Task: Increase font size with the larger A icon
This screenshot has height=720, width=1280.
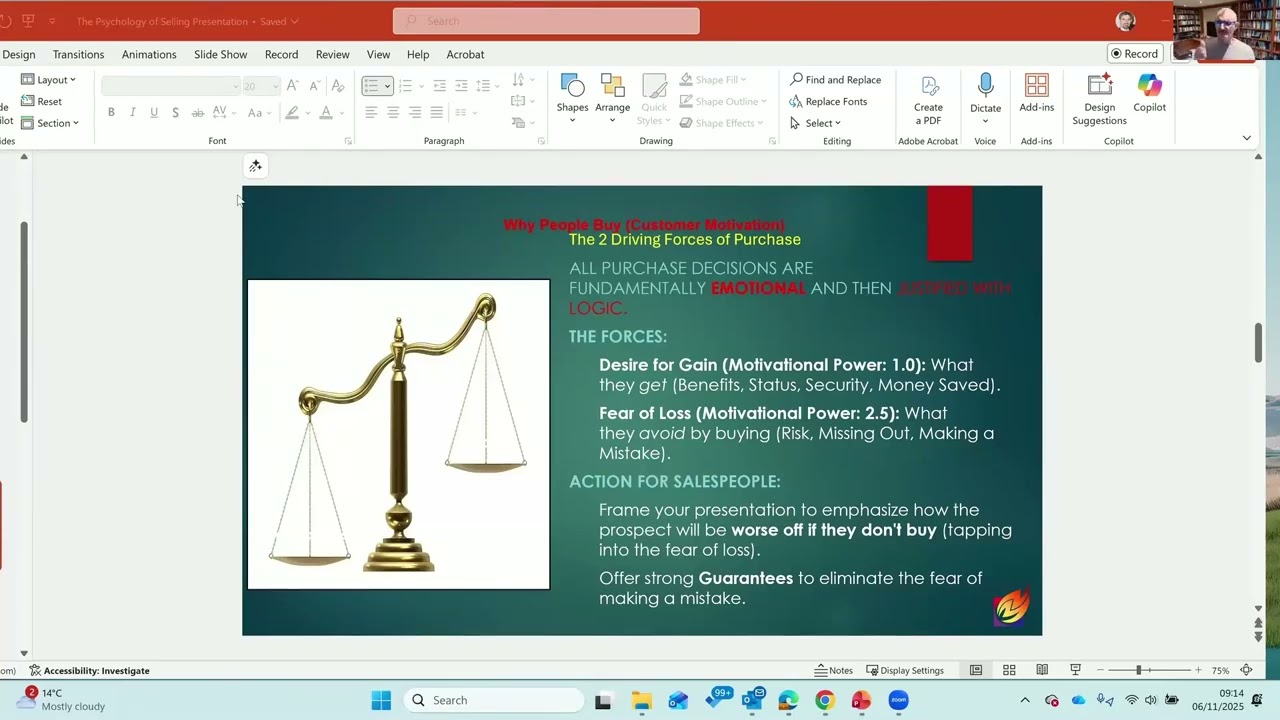Action: tap(292, 86)
